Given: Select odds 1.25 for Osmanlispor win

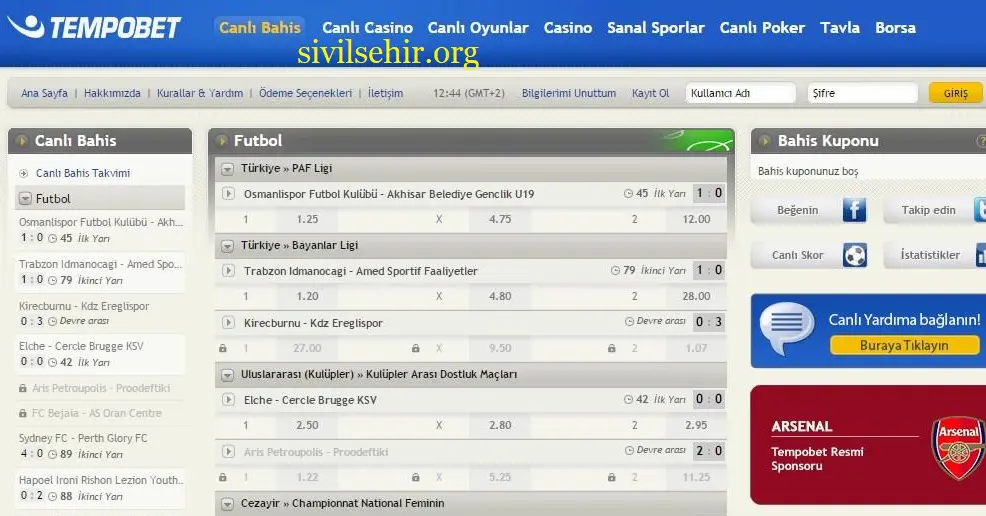Looking at the screenshot, I should coord(307,219).
